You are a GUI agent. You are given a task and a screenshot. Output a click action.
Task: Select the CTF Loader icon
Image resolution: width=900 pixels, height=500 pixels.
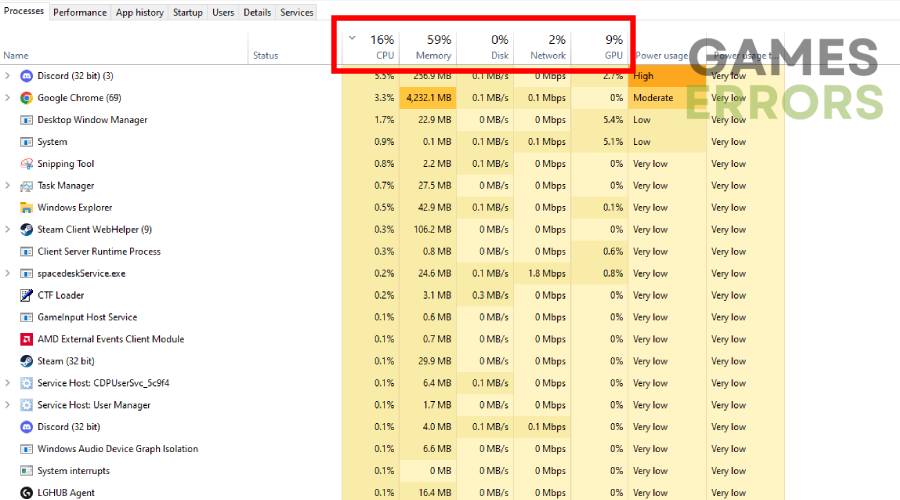[x=26, y=295]
